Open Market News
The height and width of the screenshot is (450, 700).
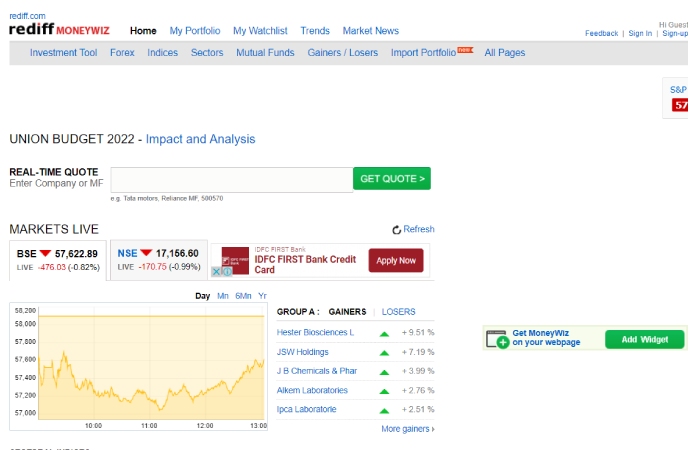(371, 31)
